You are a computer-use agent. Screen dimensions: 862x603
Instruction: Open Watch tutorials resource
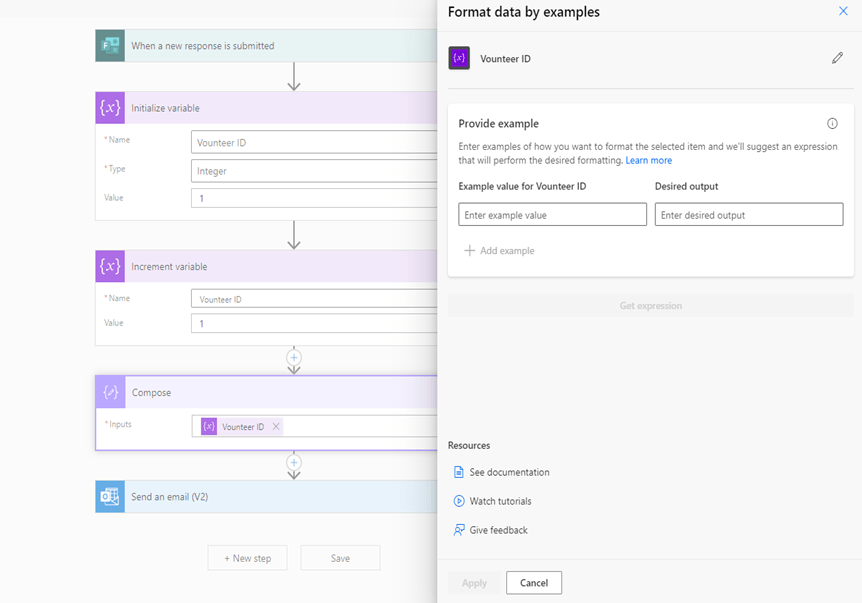[x=500, y=501]
